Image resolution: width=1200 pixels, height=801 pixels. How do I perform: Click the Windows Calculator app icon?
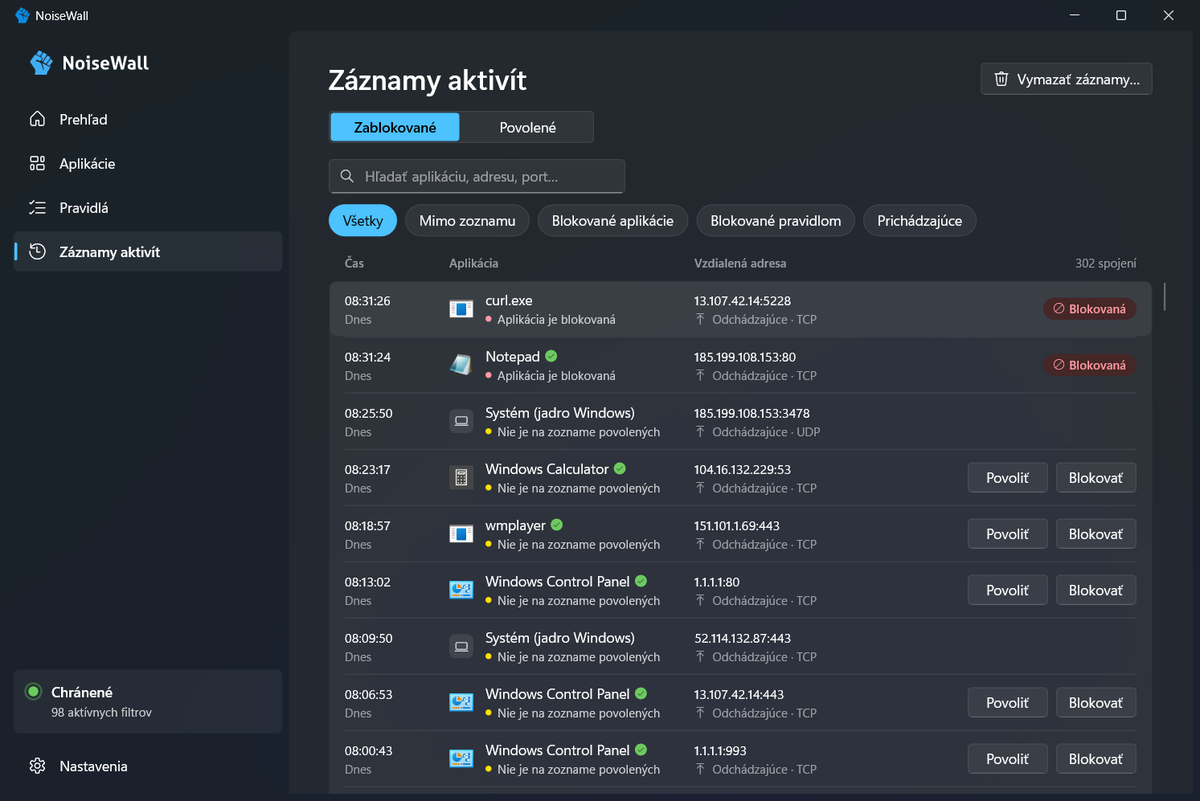[x=461, y=478]
